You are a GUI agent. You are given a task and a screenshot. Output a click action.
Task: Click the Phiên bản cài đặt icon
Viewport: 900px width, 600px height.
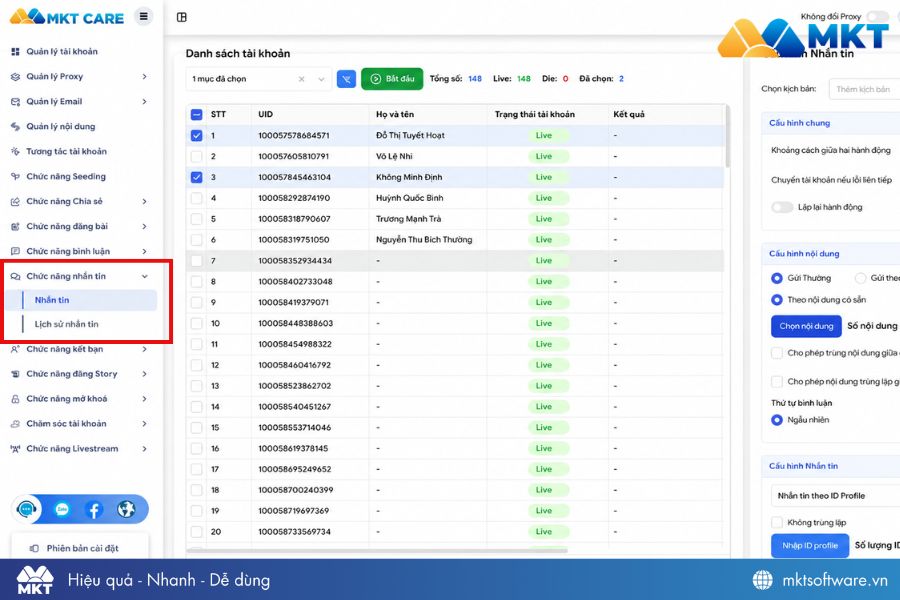click(x=34, y=548)
